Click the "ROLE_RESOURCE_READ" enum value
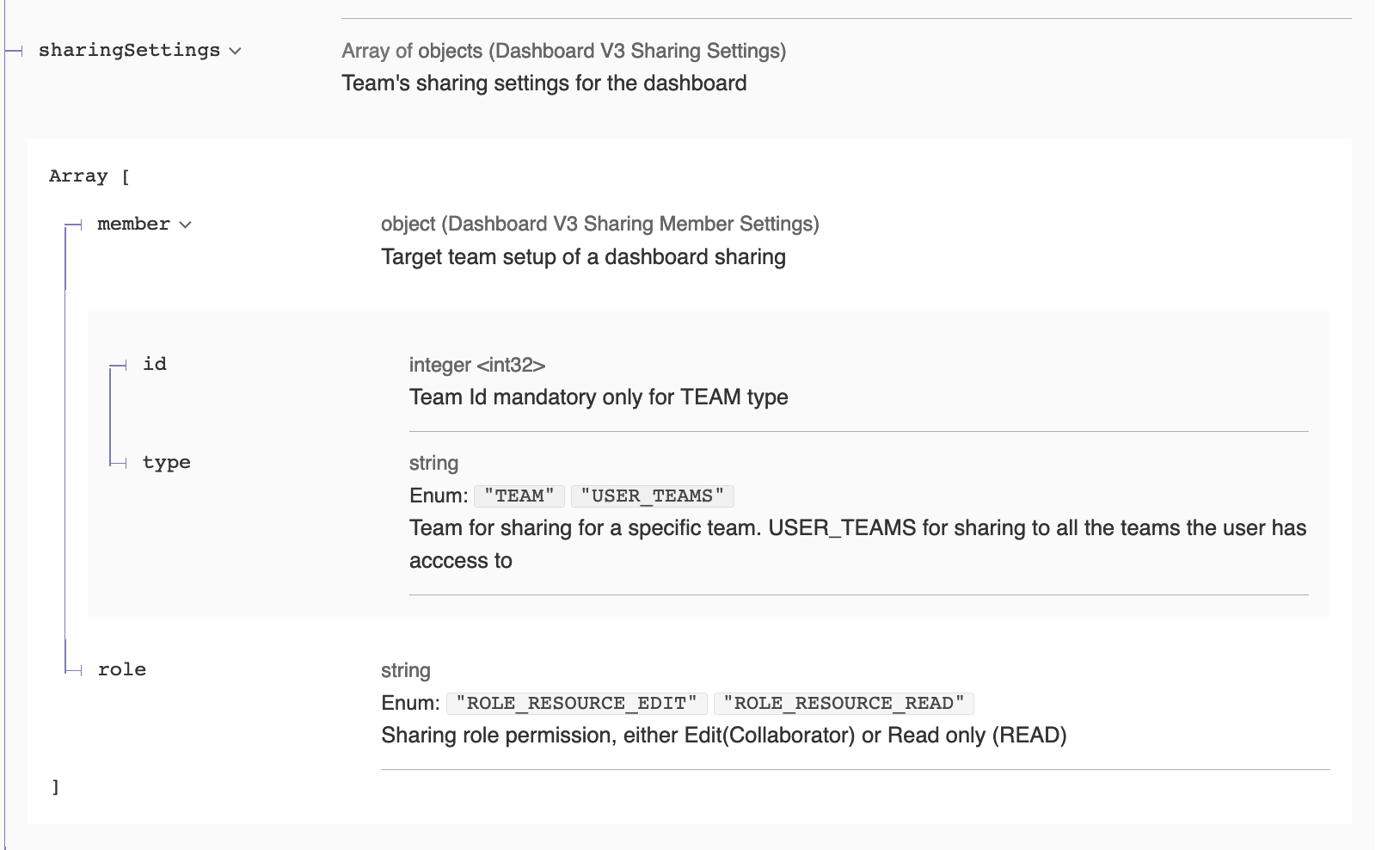This screenshot has width=1400, height=850. click(x=844, y=704)
